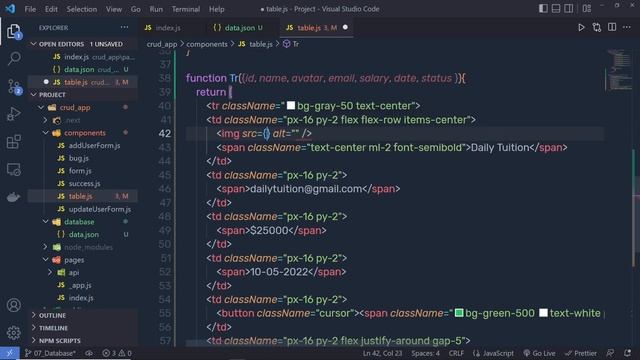Click the text-white color swatch

543,313
